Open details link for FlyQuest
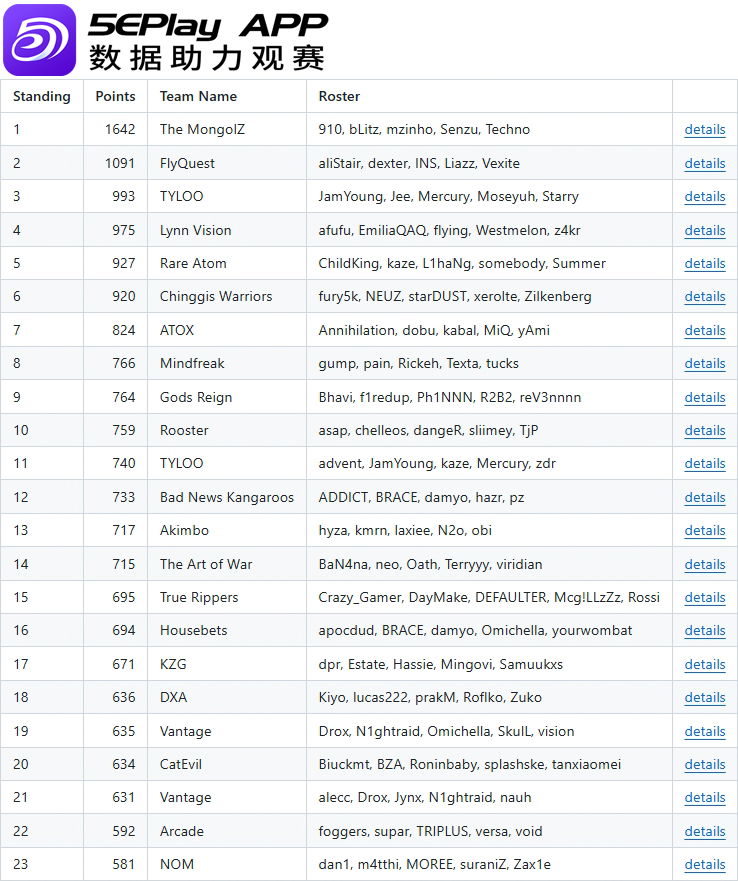This screenshot has width=738, height=881. [x=705, y=164]
